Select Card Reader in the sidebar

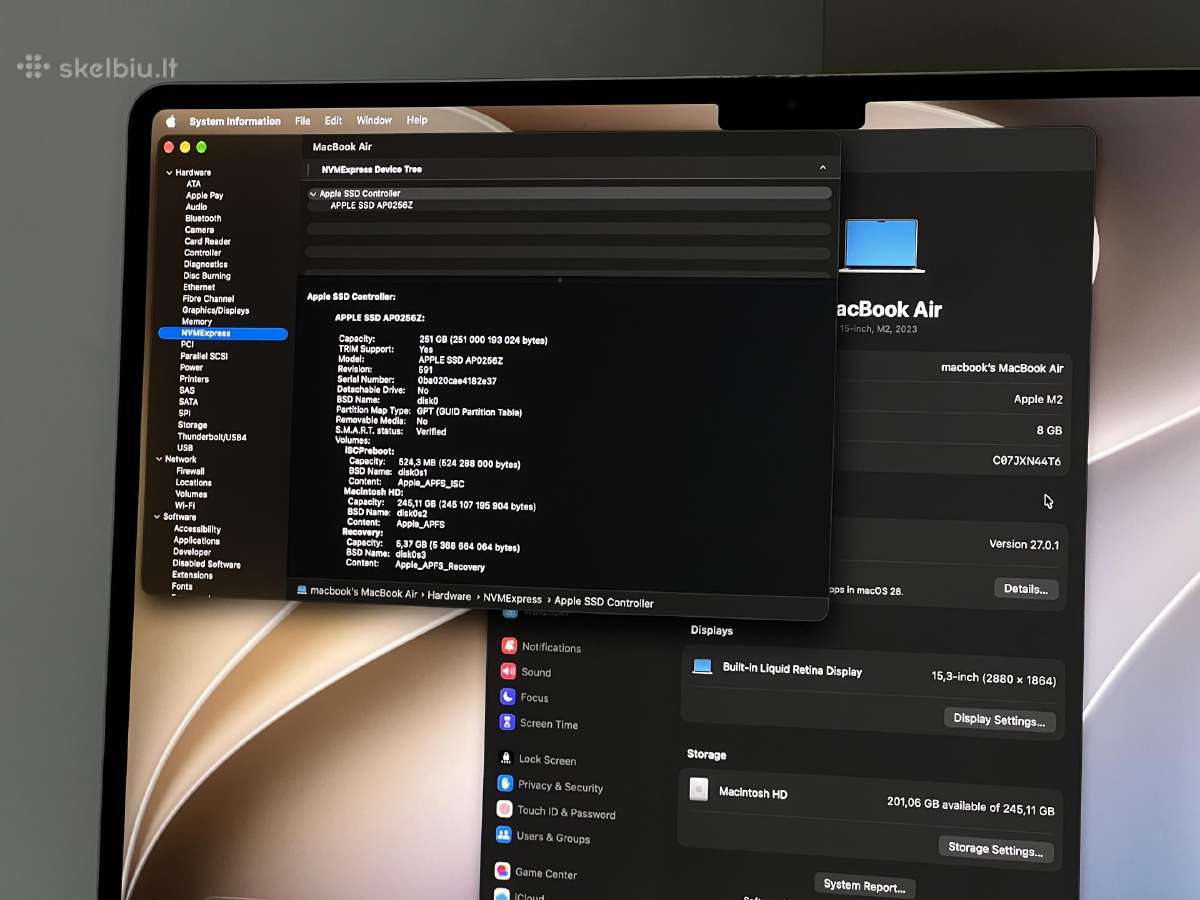[x=207, y=241]
